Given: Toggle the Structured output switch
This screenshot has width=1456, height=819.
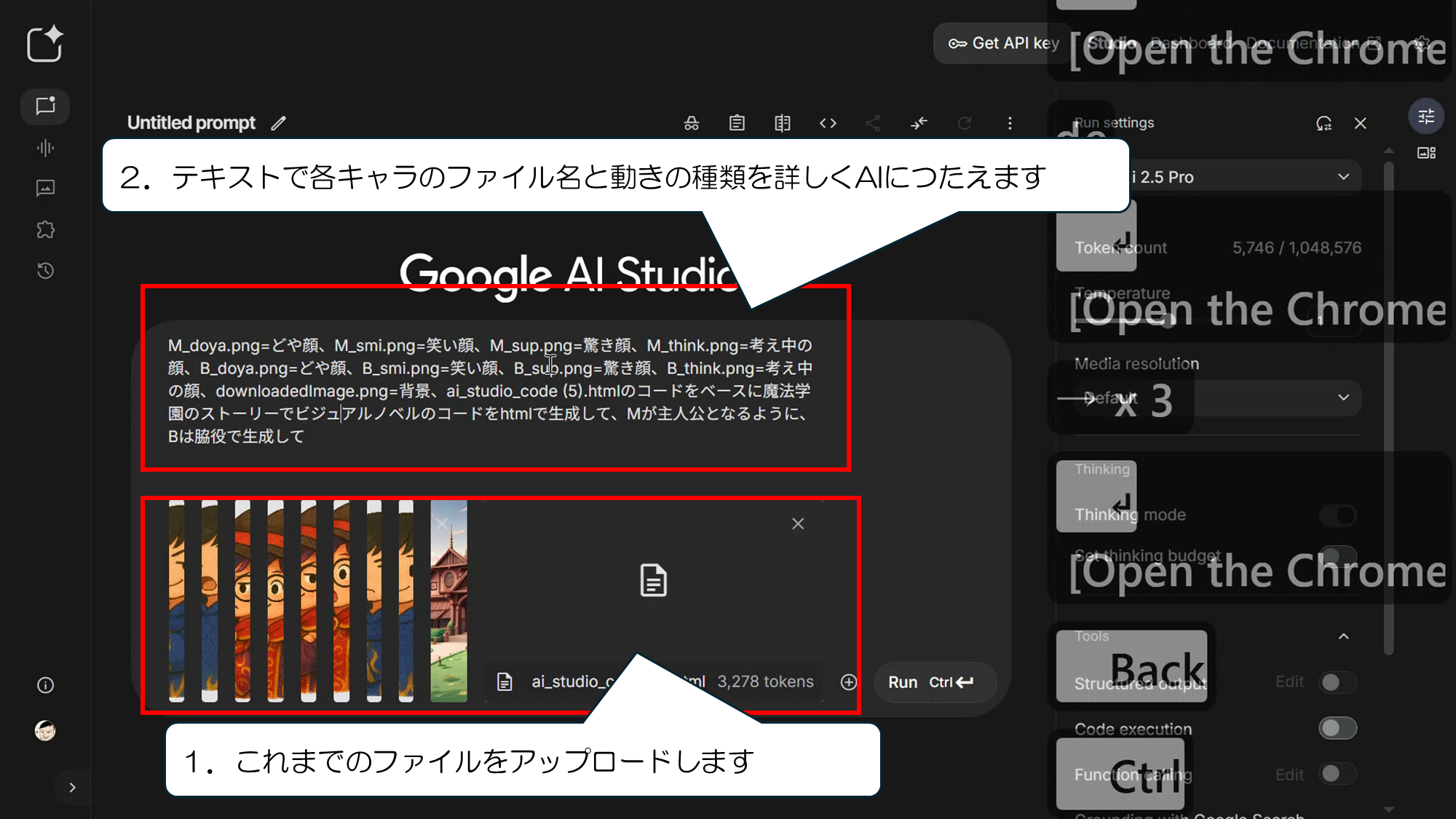Looking at the screenshot, I should tap(1337, 682).
